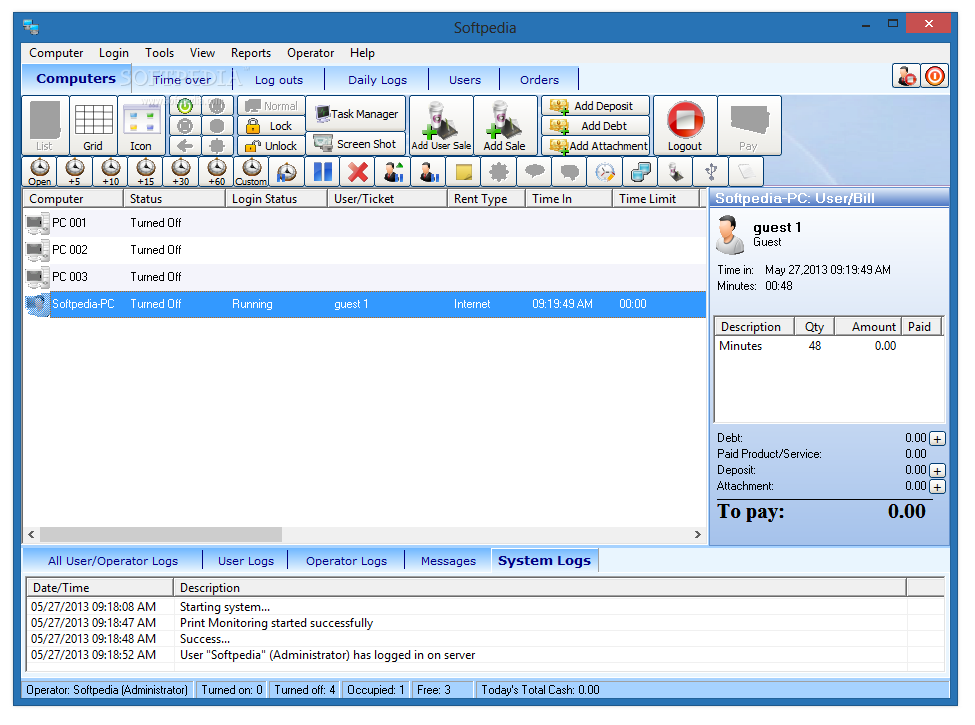Click Add Debt button
This screenshot has width=975, height=725.
tap(595, 126)
